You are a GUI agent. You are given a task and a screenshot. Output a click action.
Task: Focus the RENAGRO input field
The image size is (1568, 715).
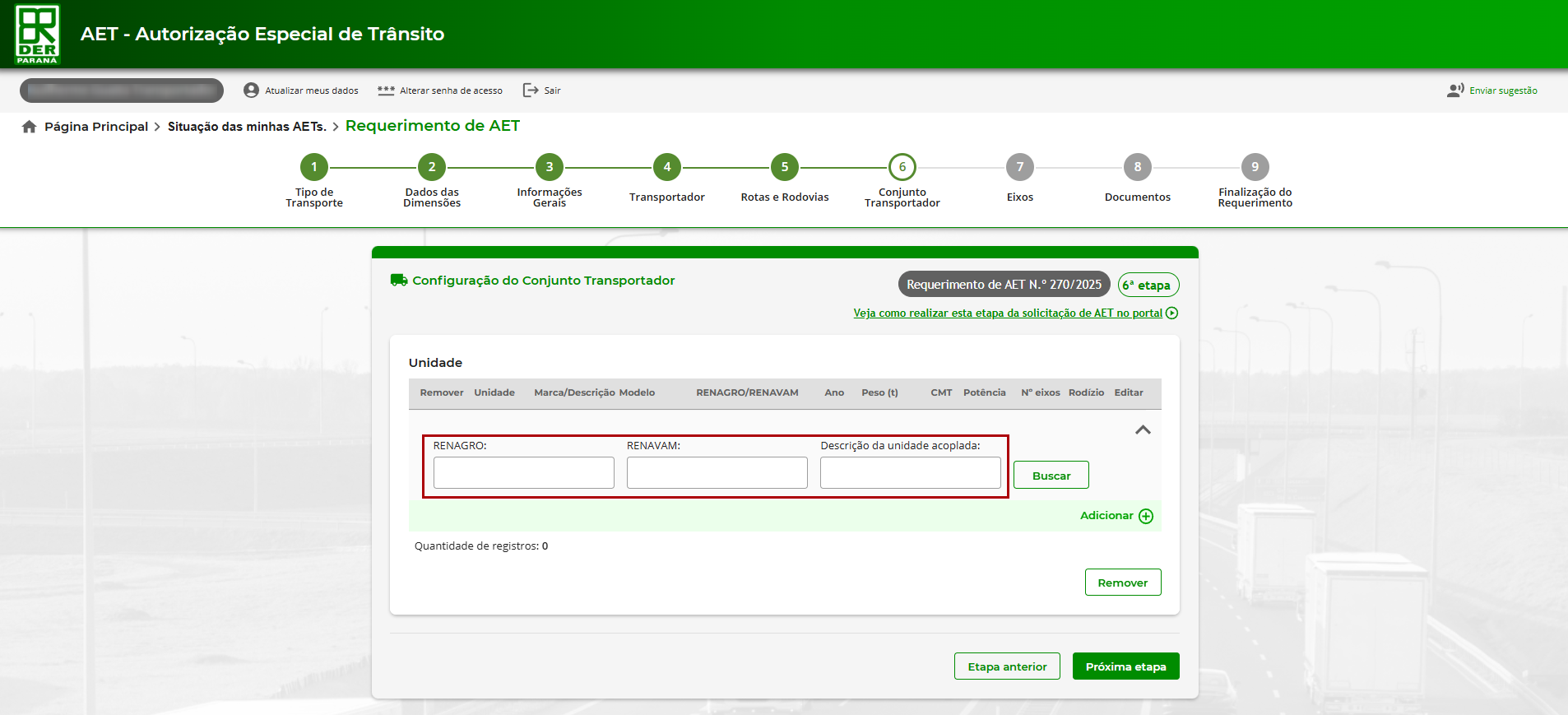[x=524, y=473]
